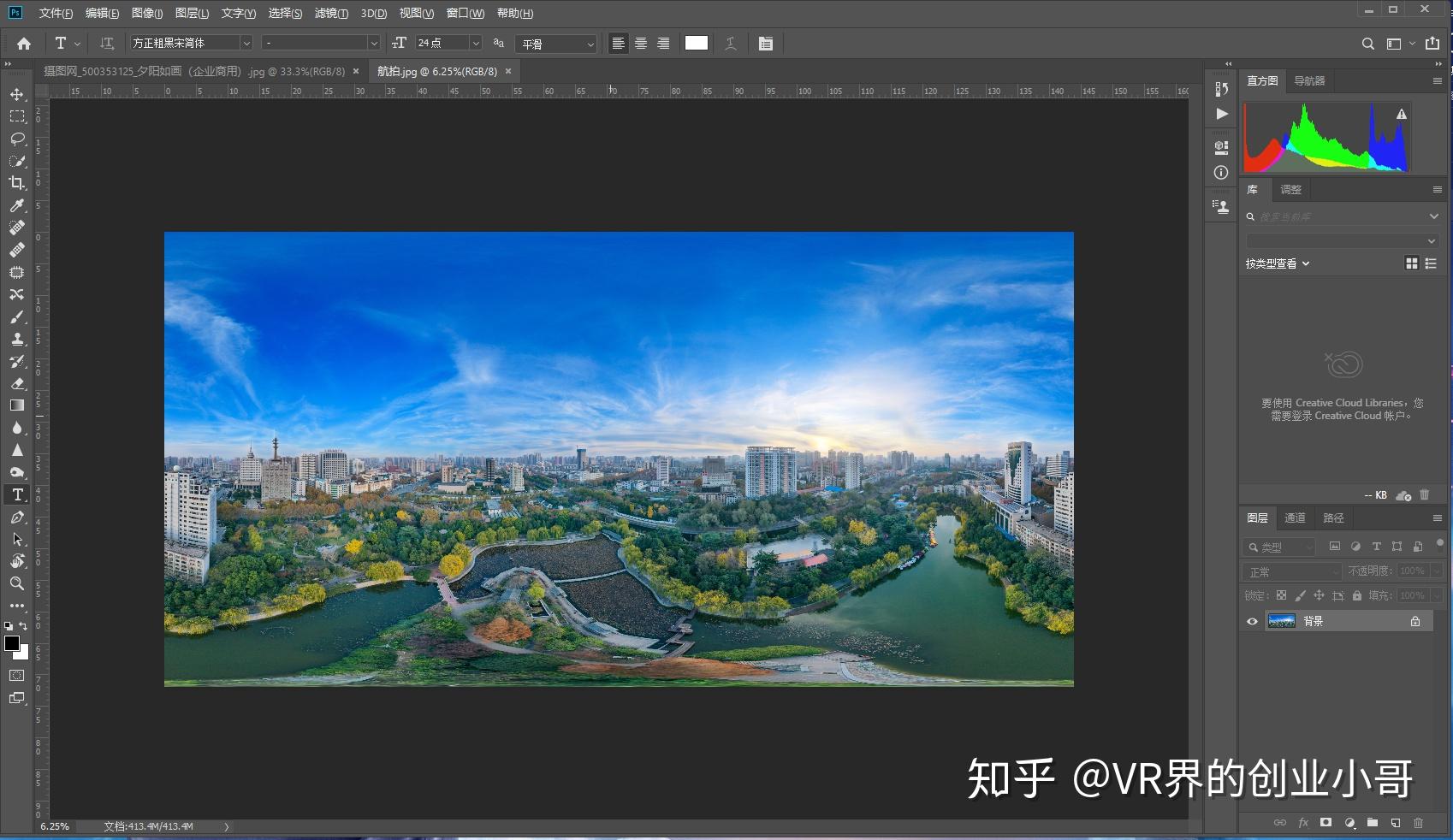Toggle lock position icon

click(1319, 595)
